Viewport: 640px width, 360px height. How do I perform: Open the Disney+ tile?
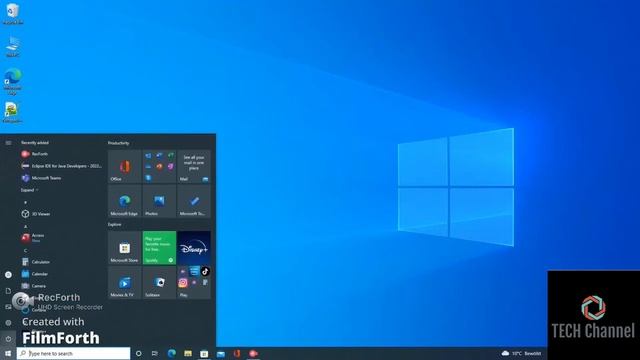pos(194,248)
